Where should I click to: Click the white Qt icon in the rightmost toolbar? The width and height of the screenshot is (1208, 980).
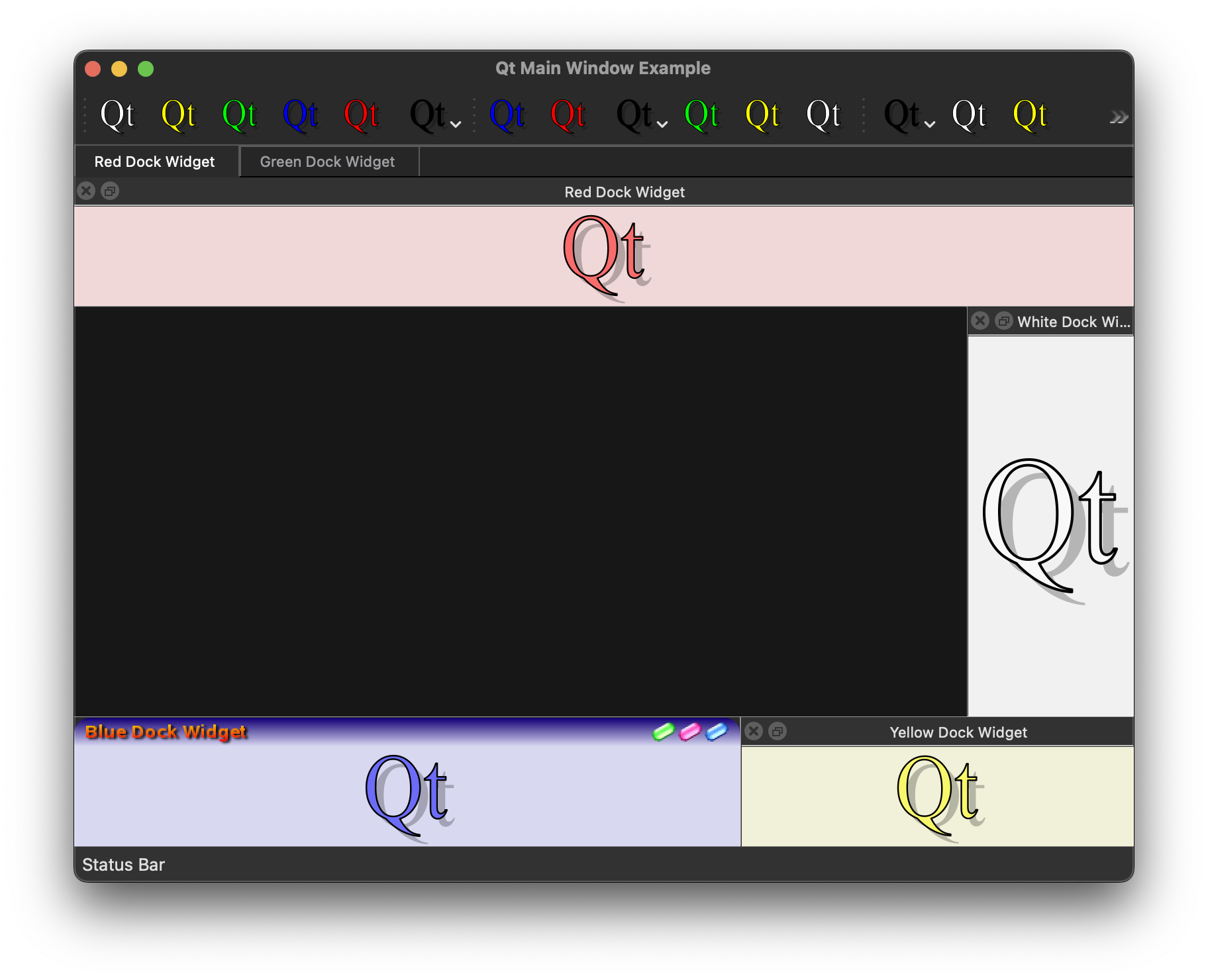tap(970, 115)
